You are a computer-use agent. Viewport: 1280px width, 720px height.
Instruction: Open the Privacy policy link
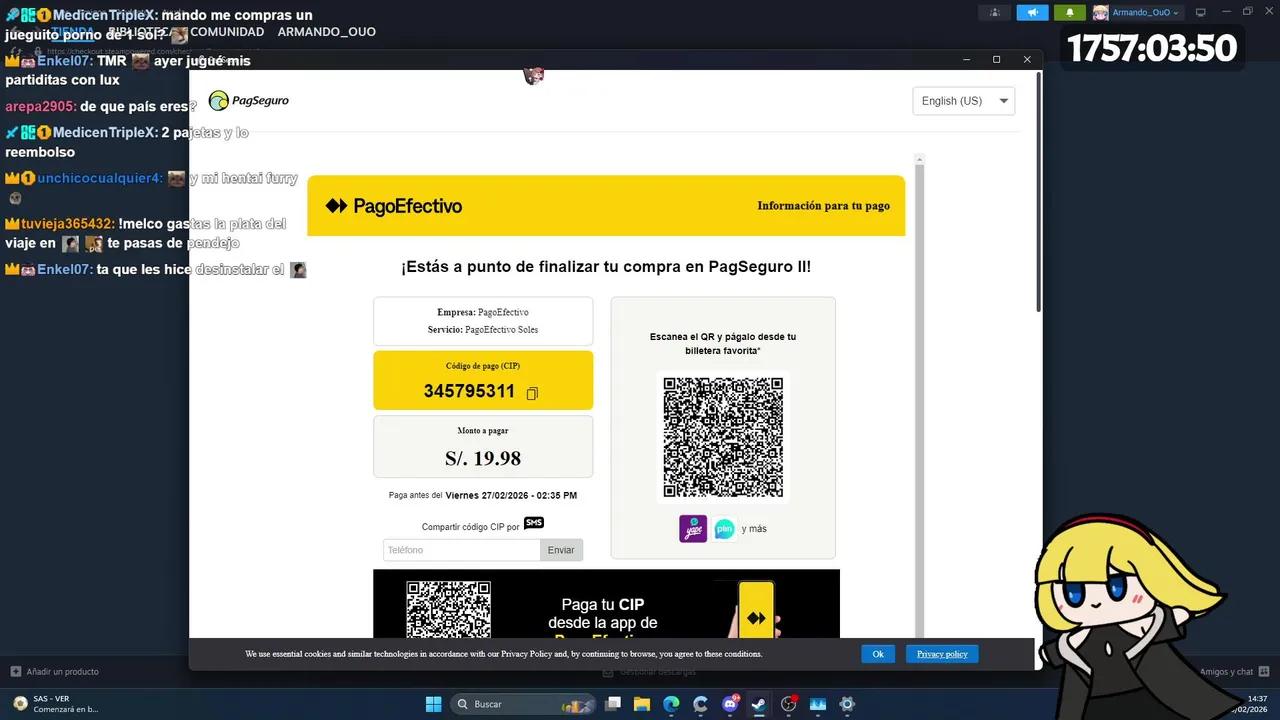point(942,654)
